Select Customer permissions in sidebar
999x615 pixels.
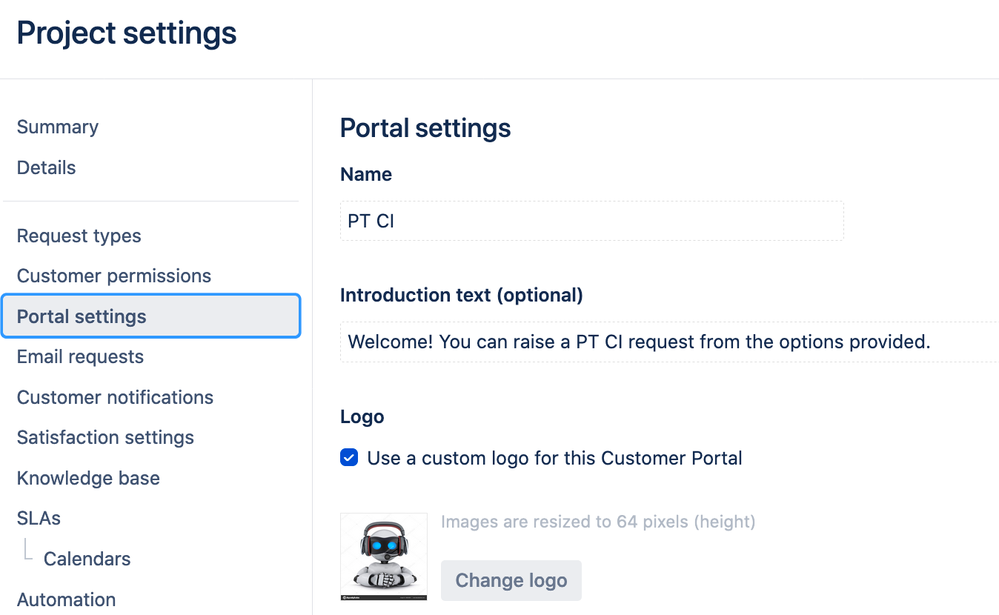[x=114, y=276]
